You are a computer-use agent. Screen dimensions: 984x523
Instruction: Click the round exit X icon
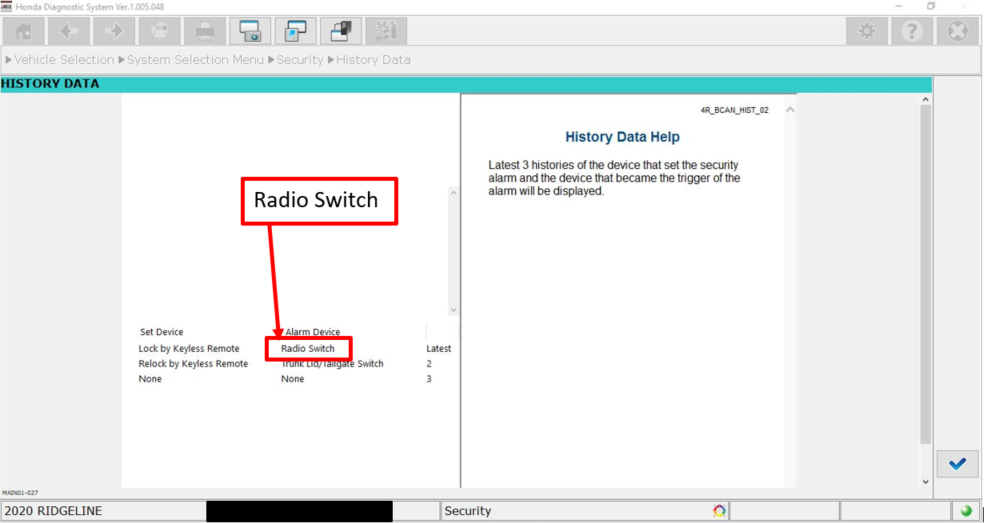click(x=957, y=31)
